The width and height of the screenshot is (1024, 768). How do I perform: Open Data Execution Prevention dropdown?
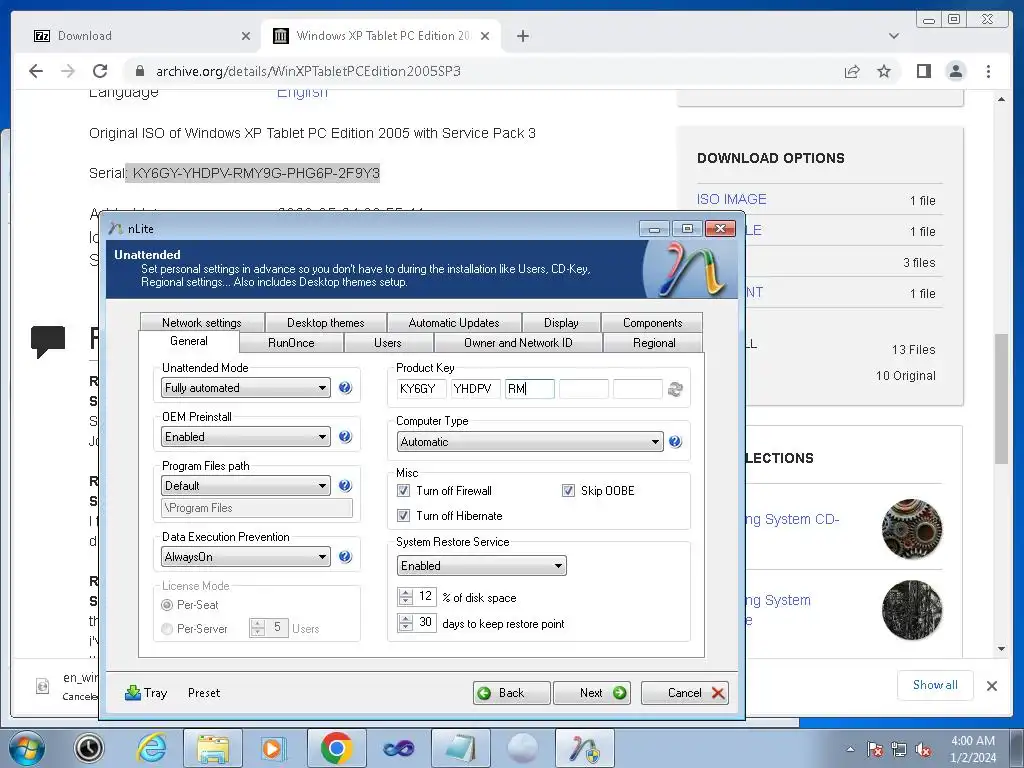coord(246,557)
